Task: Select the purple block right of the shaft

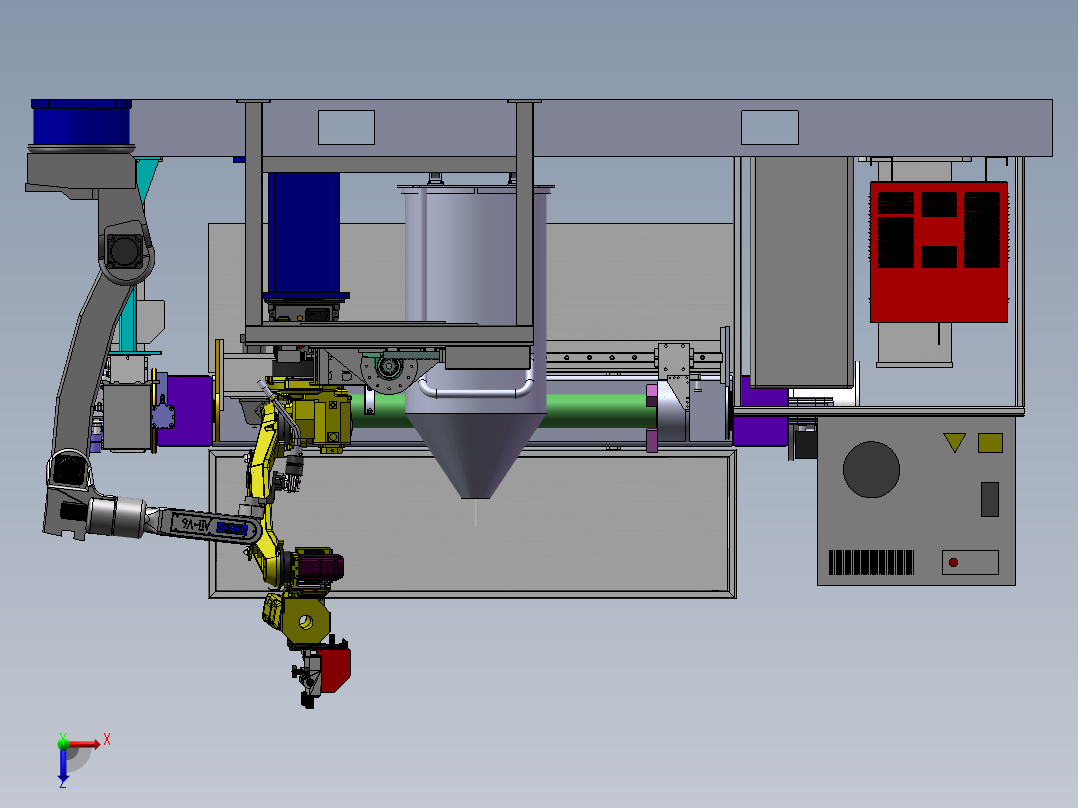Action: (760, 419)
